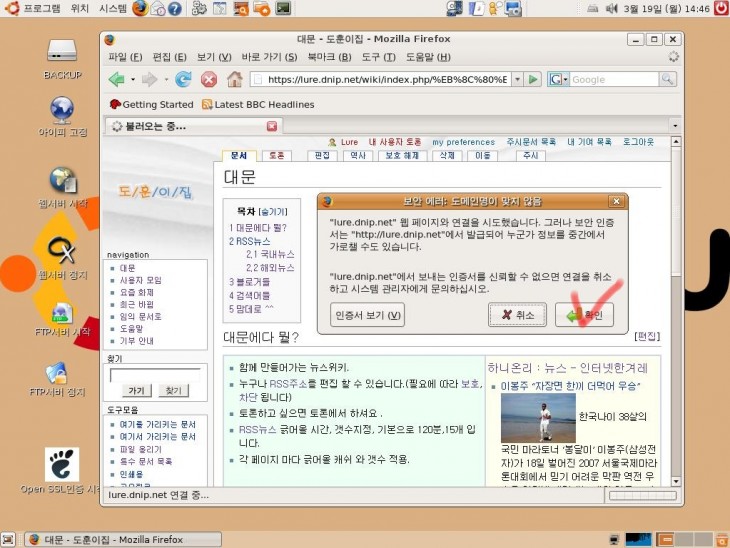Cancel the security dialog with 취소
This screenshot has width=730, height=548.
[517, 315]
